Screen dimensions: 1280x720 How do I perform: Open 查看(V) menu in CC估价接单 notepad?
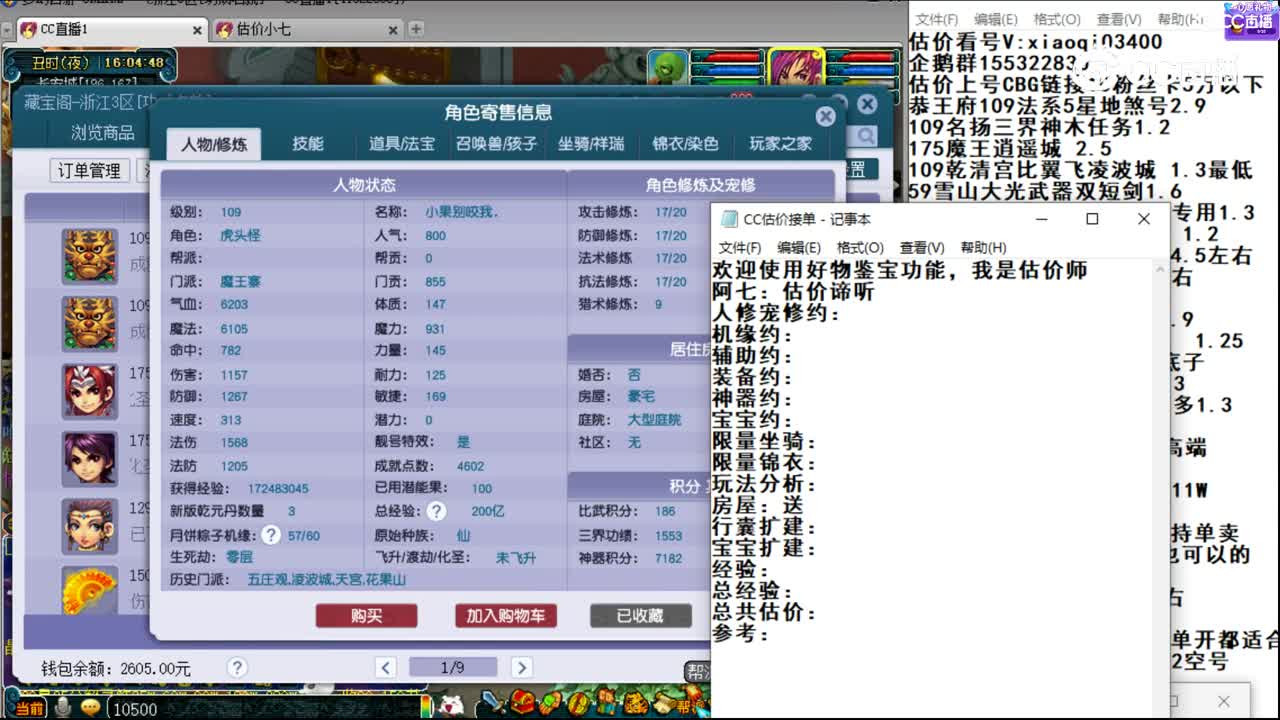(x=922, y=248)
